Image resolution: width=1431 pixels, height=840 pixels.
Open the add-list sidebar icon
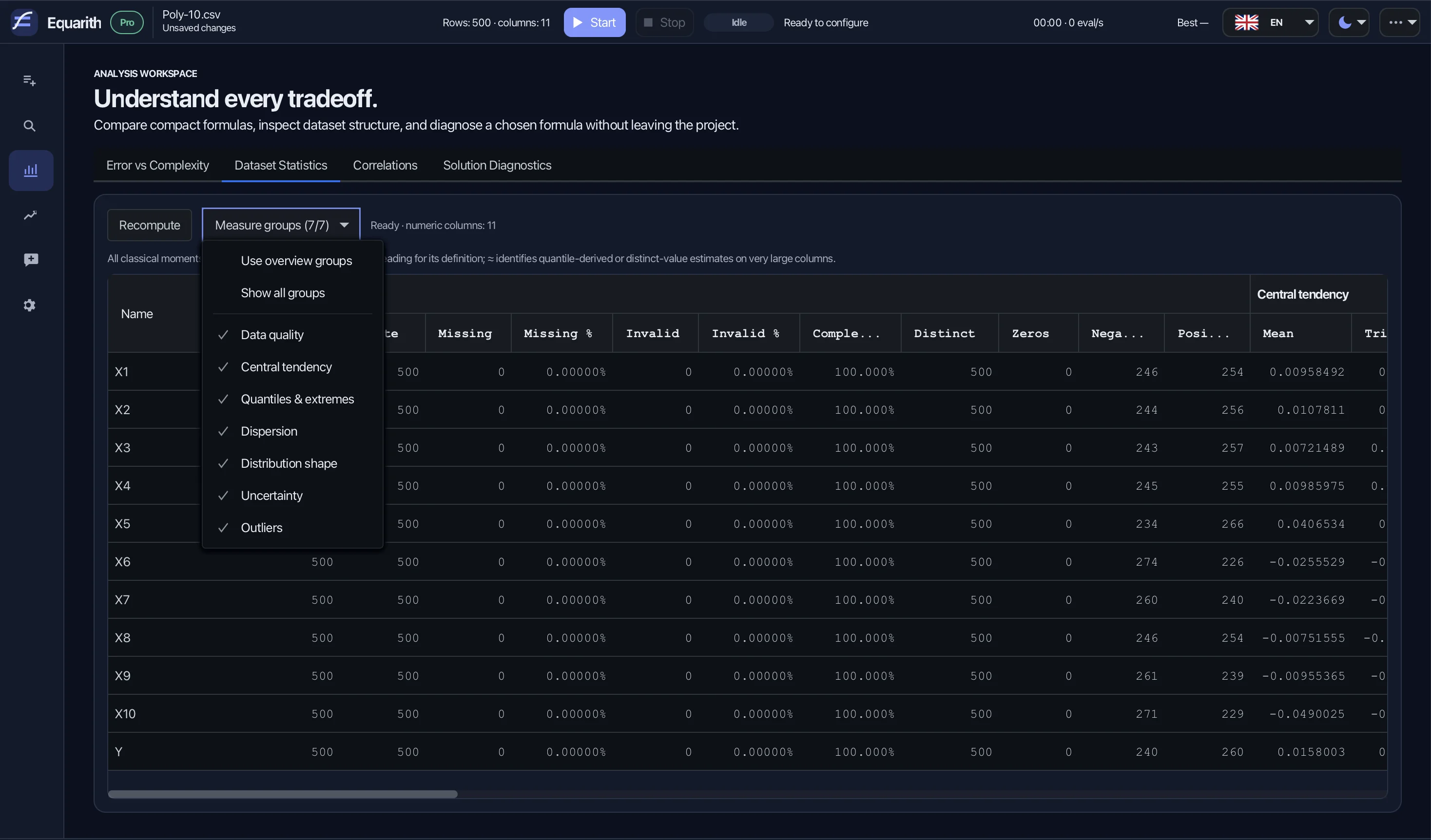pos(30,80)
